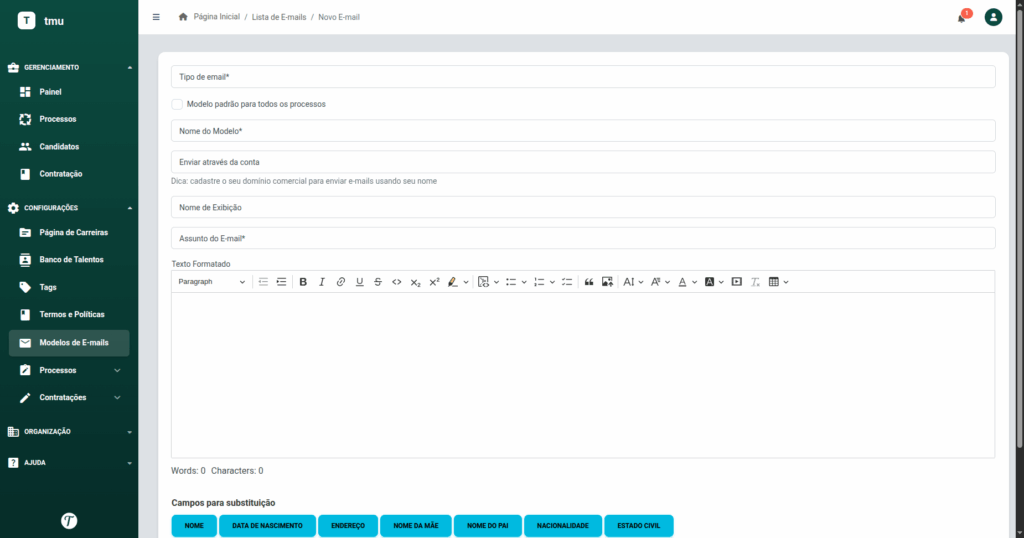Open bulleted list style dropdown arrow
This screenshot has height=538, width=1024.
(524, 282)
